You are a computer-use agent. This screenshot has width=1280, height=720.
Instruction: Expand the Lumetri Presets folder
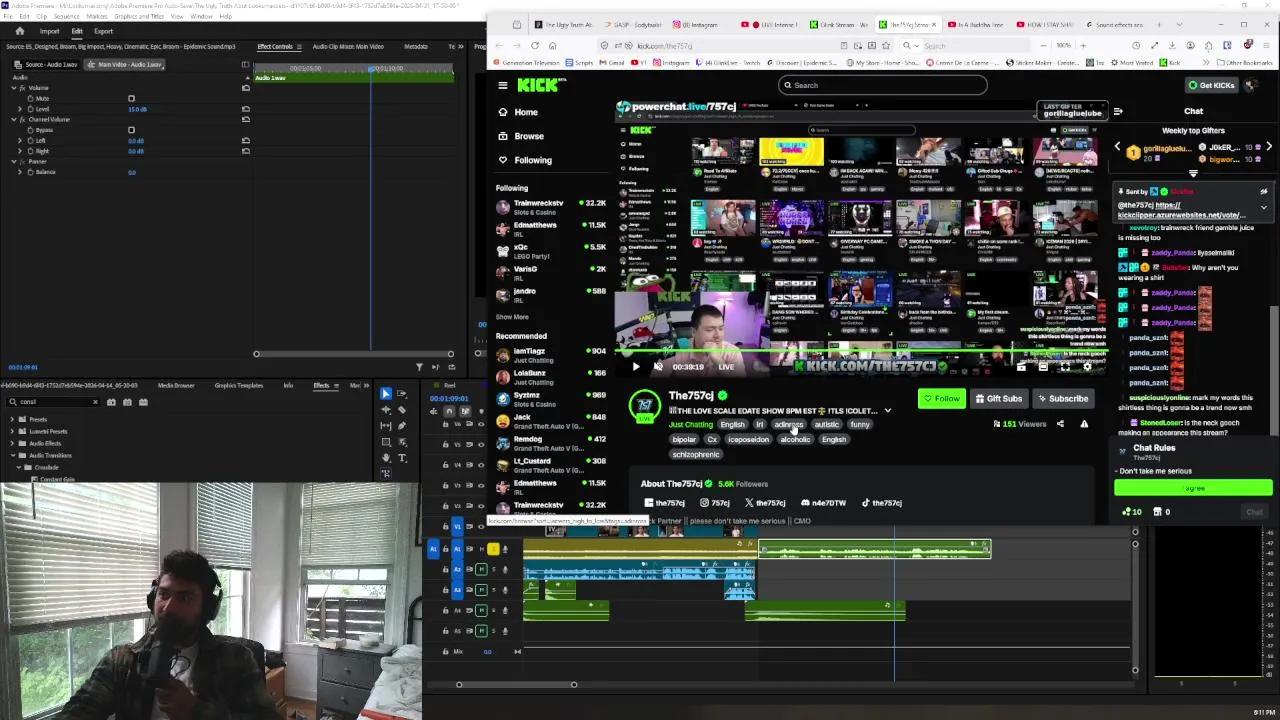tap(13, 432)
